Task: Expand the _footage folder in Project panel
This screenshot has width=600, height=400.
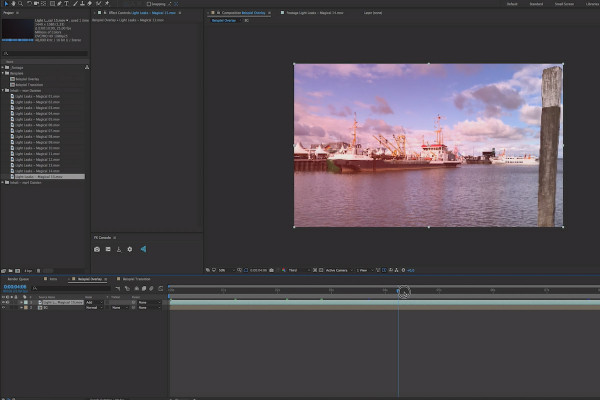Action: (x=3, y=67)
